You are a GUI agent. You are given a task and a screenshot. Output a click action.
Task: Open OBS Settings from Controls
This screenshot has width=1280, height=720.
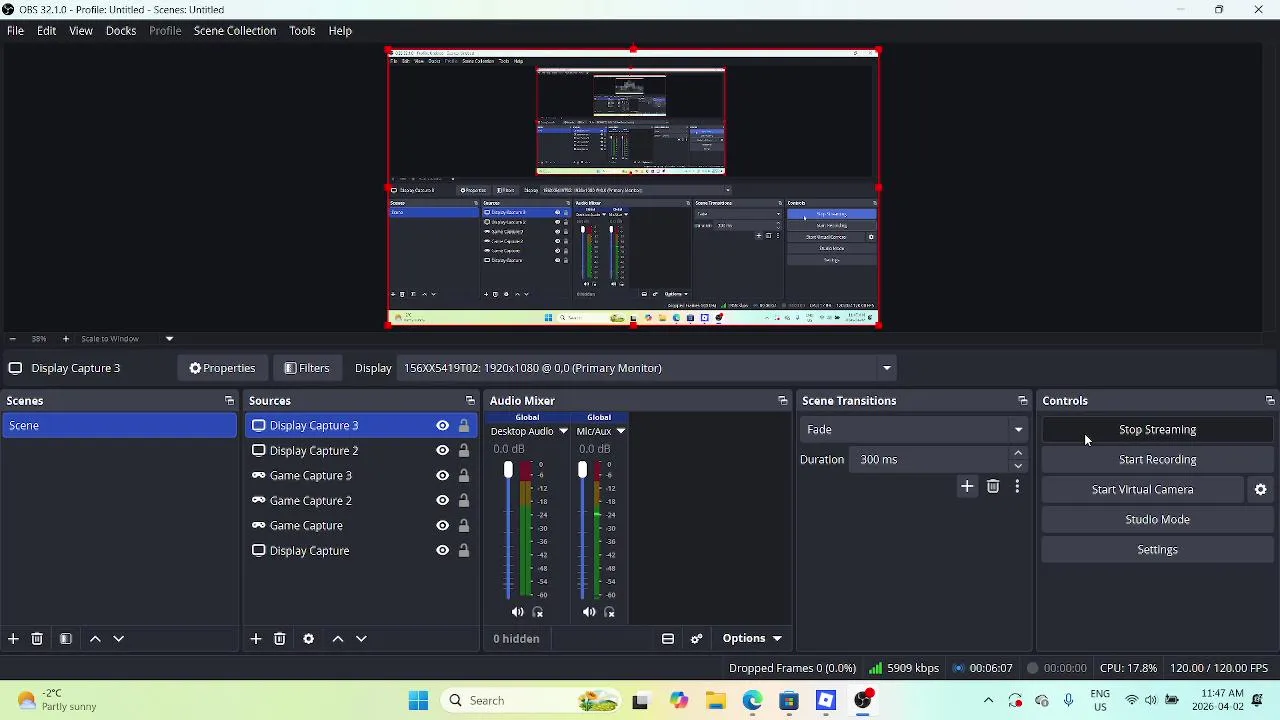(x=1157, y=550)
